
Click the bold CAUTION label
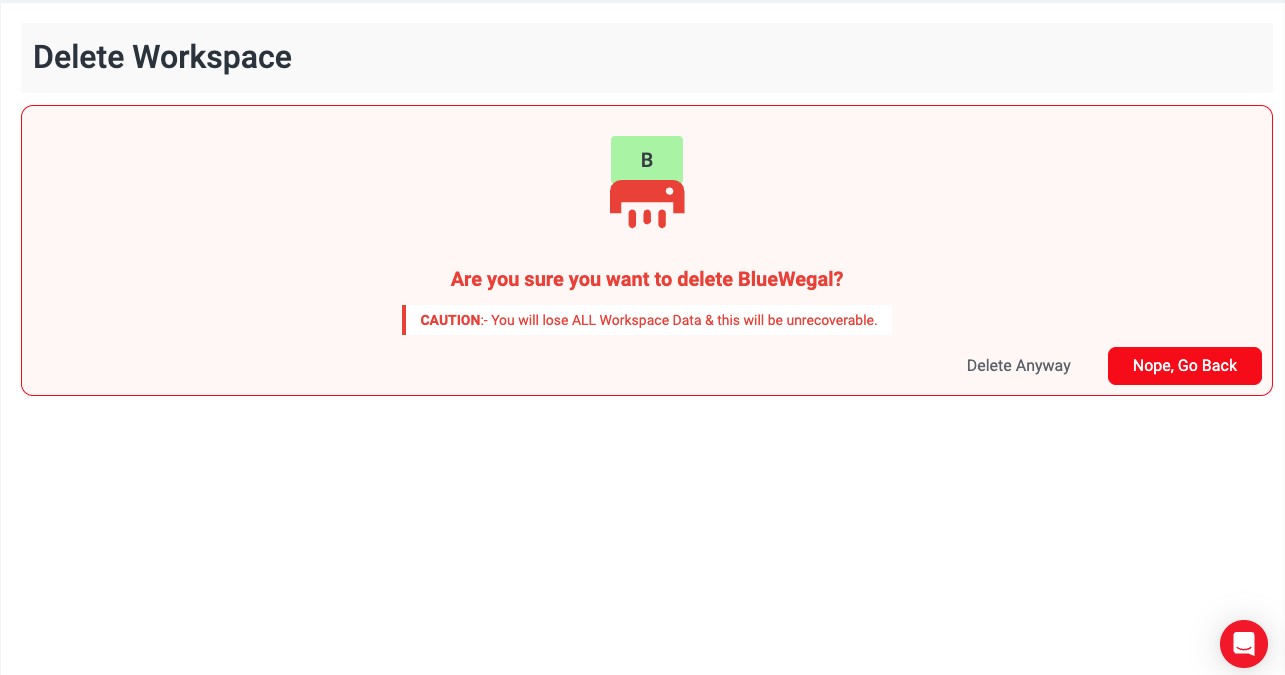click(450, 320)
